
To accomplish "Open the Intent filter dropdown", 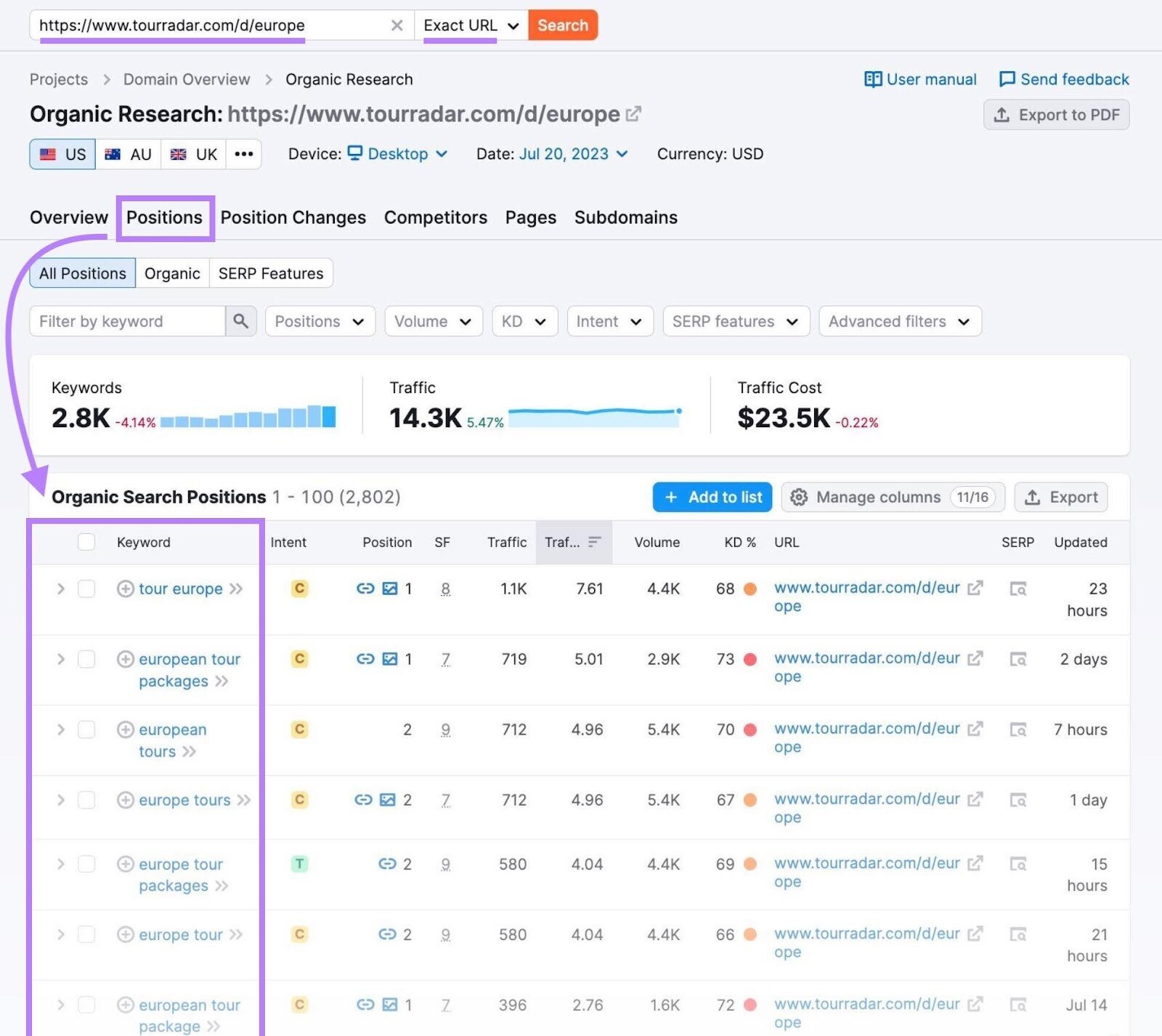I will click(610, 321).
